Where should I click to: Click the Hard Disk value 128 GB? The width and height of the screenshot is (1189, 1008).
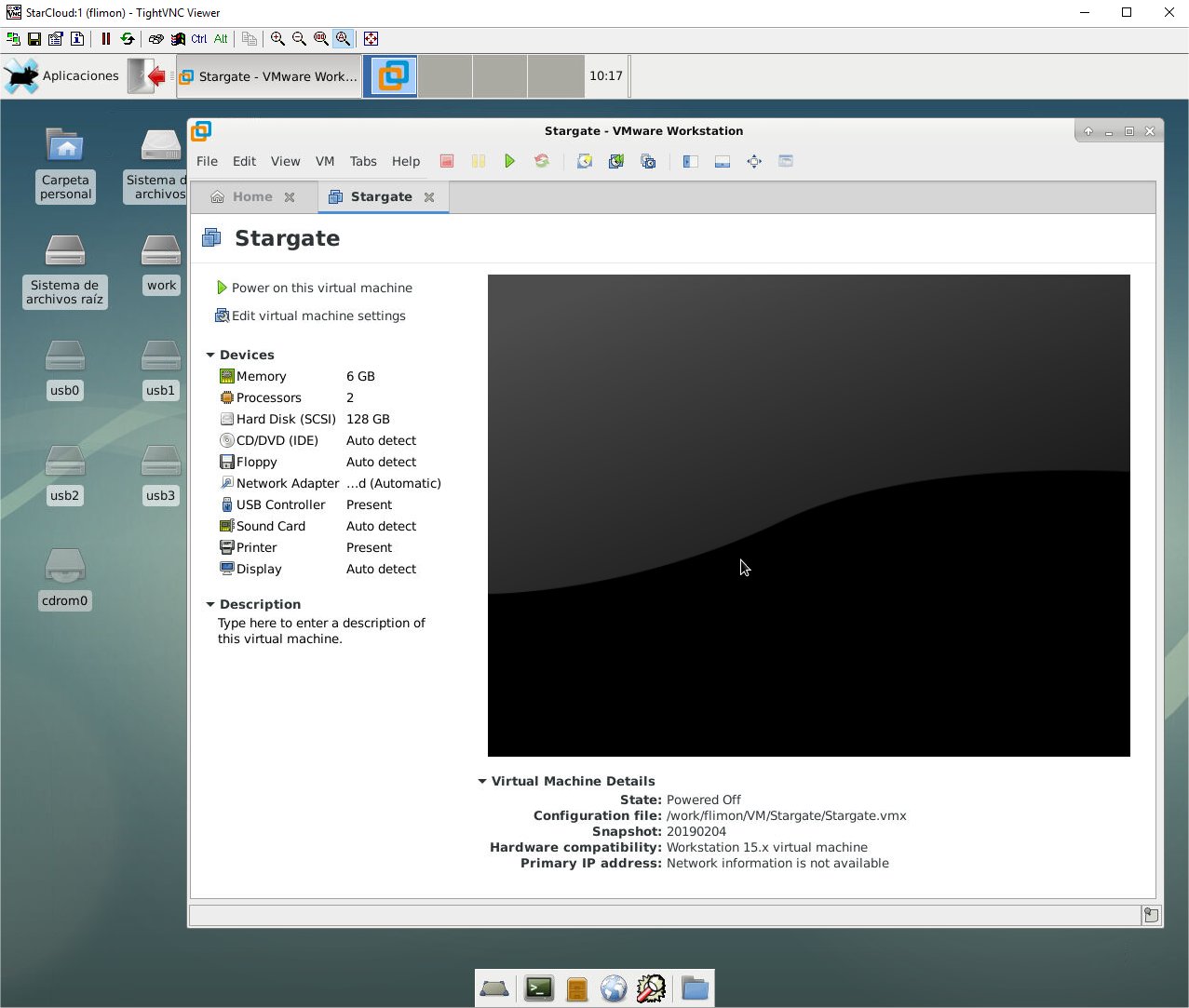368,419
